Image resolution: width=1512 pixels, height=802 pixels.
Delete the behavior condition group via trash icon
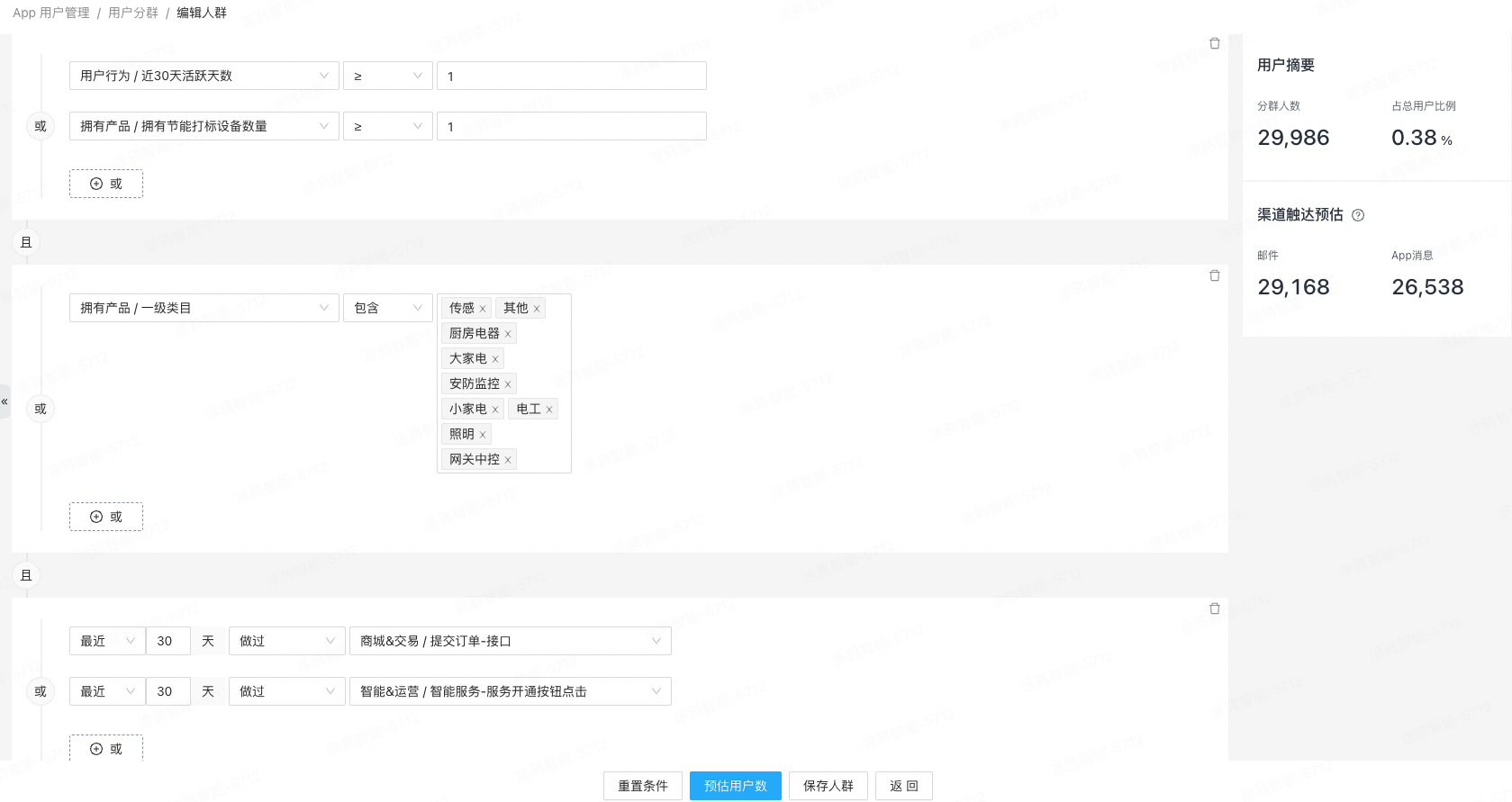tap(1214, 608)
